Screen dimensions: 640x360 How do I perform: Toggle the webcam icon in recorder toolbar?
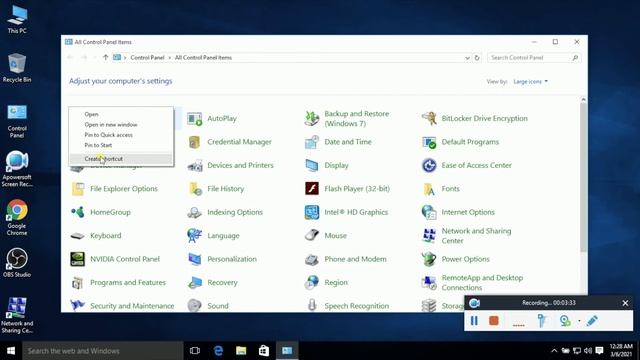(x=565, y=321)
